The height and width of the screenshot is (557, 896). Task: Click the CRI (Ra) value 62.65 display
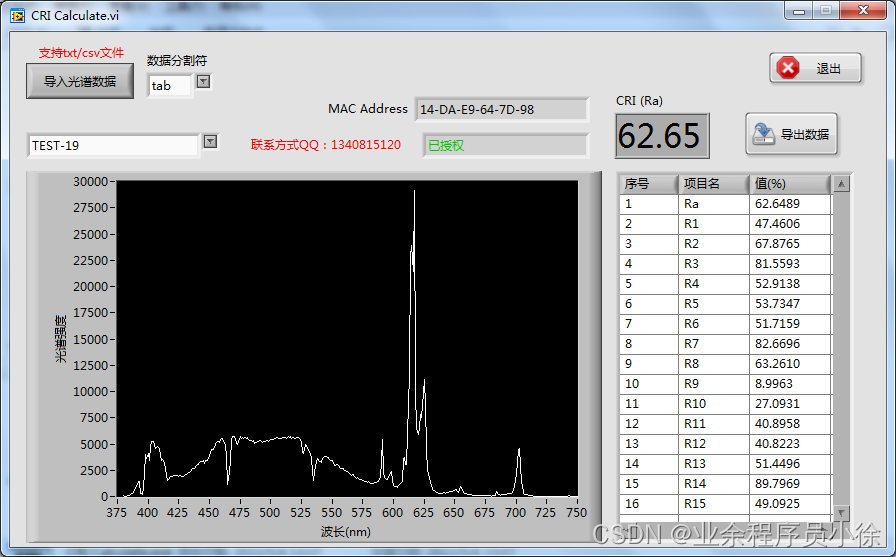[x=662, y=136]
